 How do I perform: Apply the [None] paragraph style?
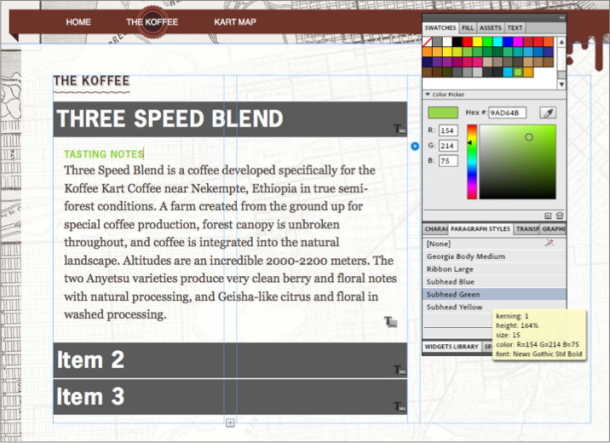[494, 244]
